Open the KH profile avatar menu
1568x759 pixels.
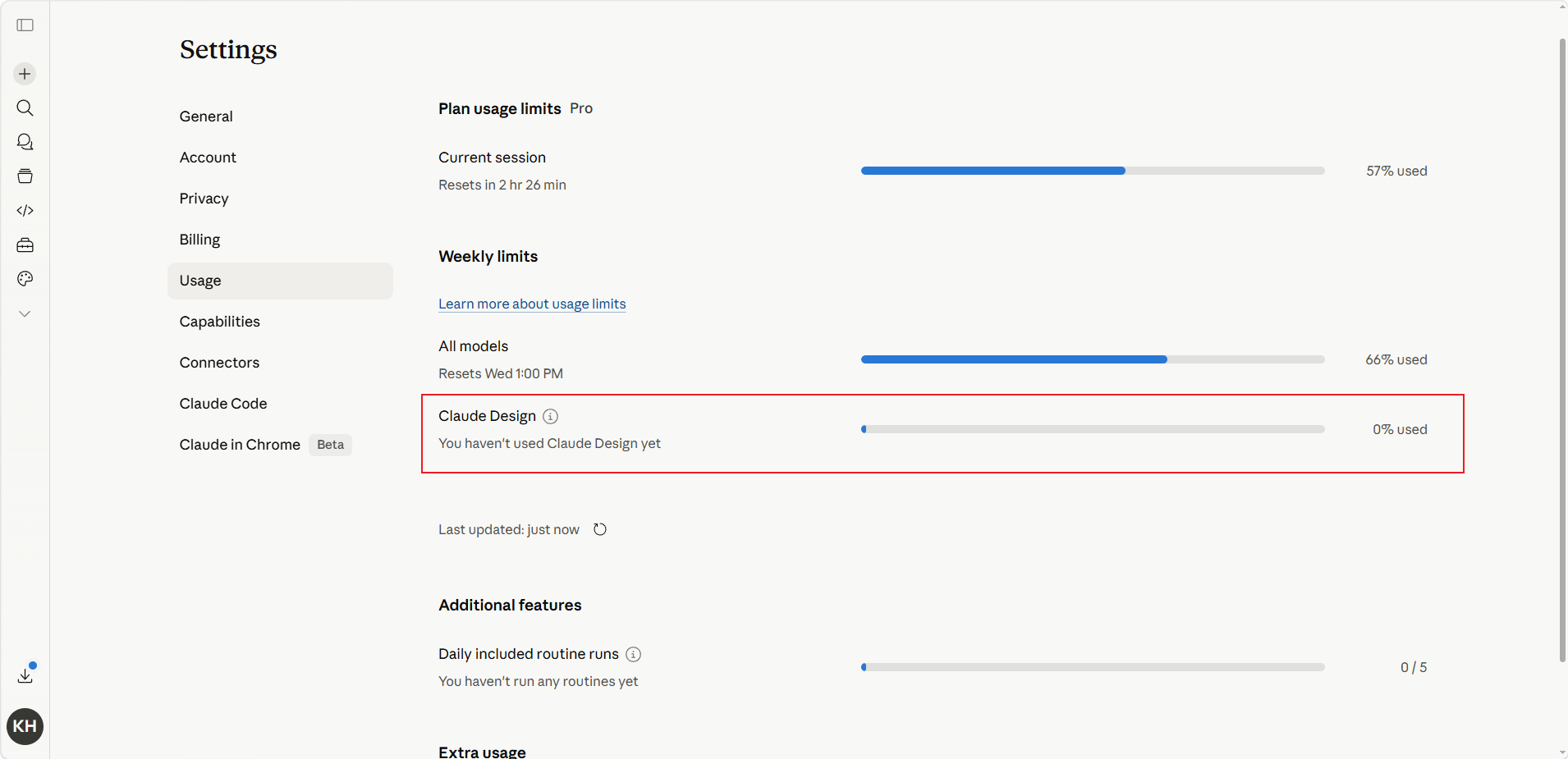pos(25,726)
